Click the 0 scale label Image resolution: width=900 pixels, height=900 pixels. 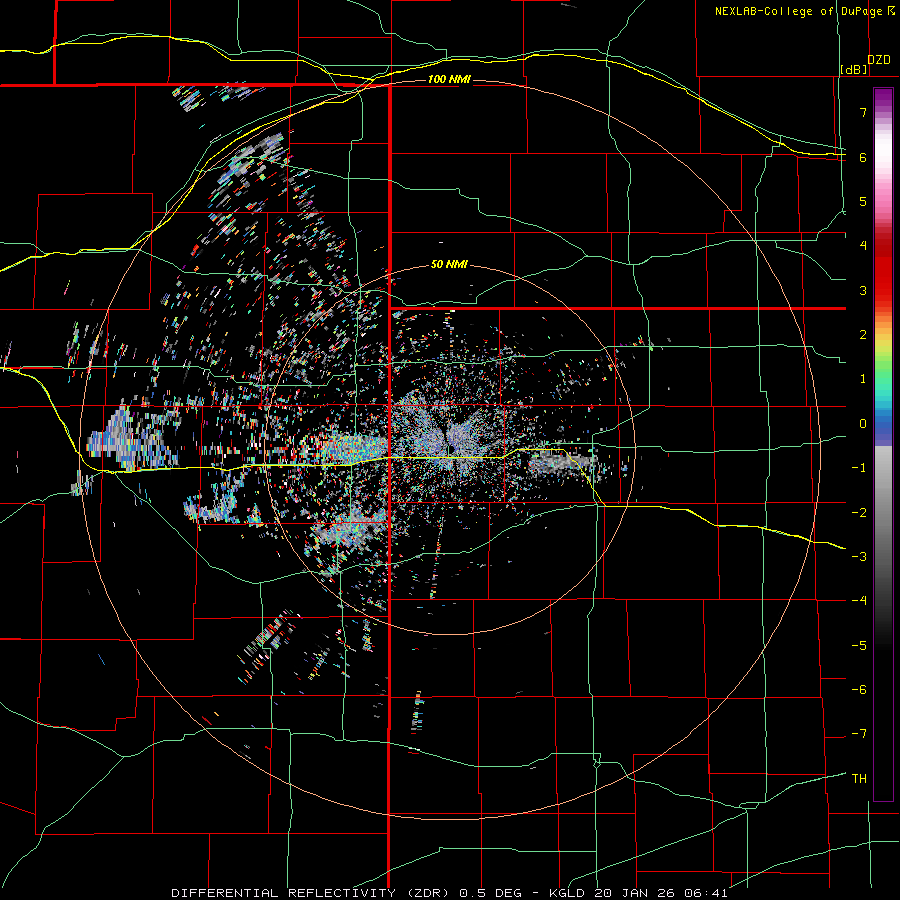[x=863, y=424]
